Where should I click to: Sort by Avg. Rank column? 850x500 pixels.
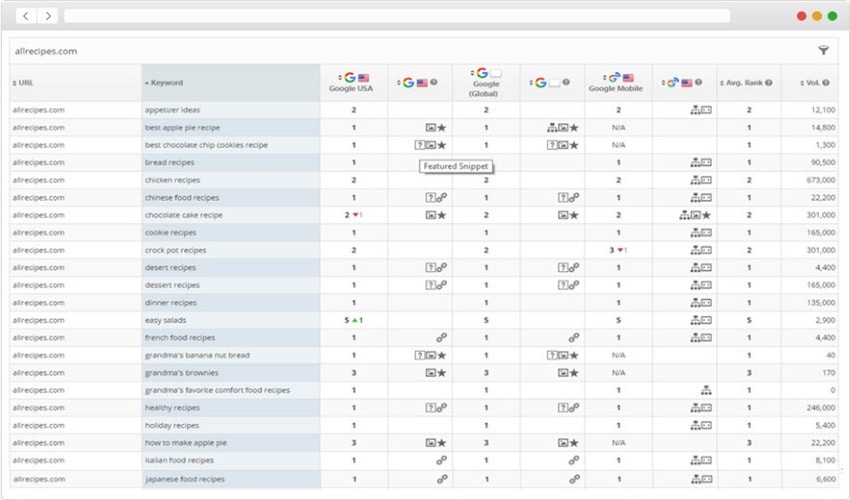[x=744, y=82]
